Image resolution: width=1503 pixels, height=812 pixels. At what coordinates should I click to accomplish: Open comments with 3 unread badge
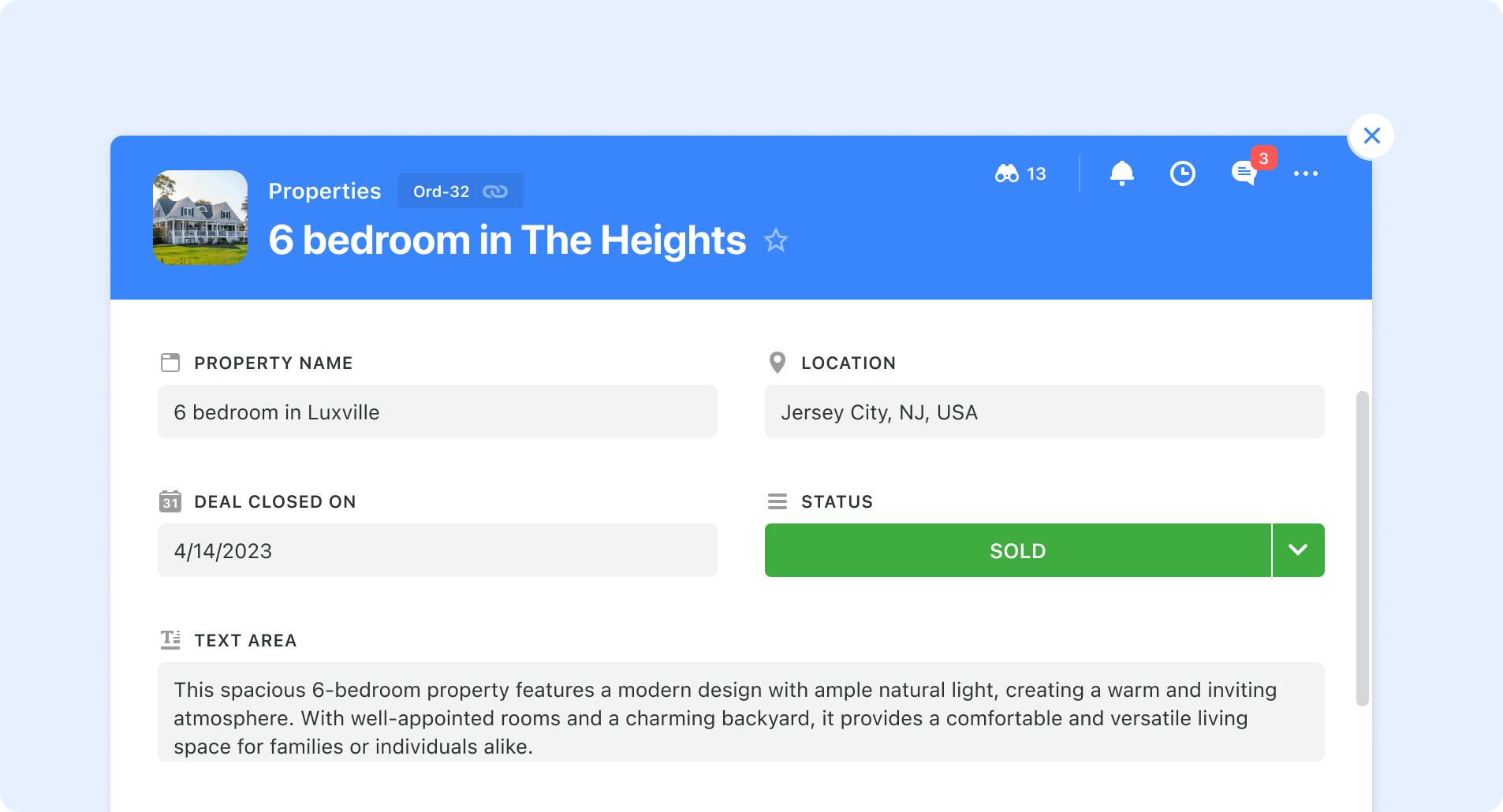tap(1245, 173)
